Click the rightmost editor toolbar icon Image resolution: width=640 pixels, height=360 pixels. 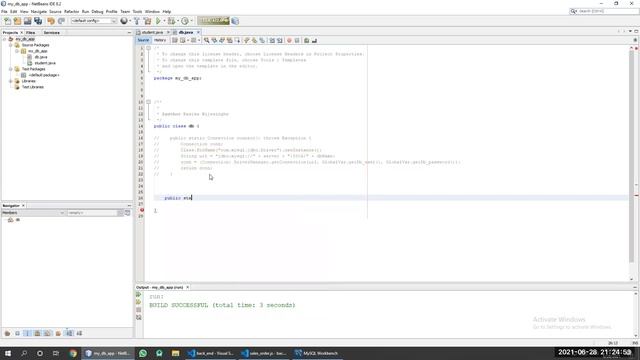click(314, 40)
